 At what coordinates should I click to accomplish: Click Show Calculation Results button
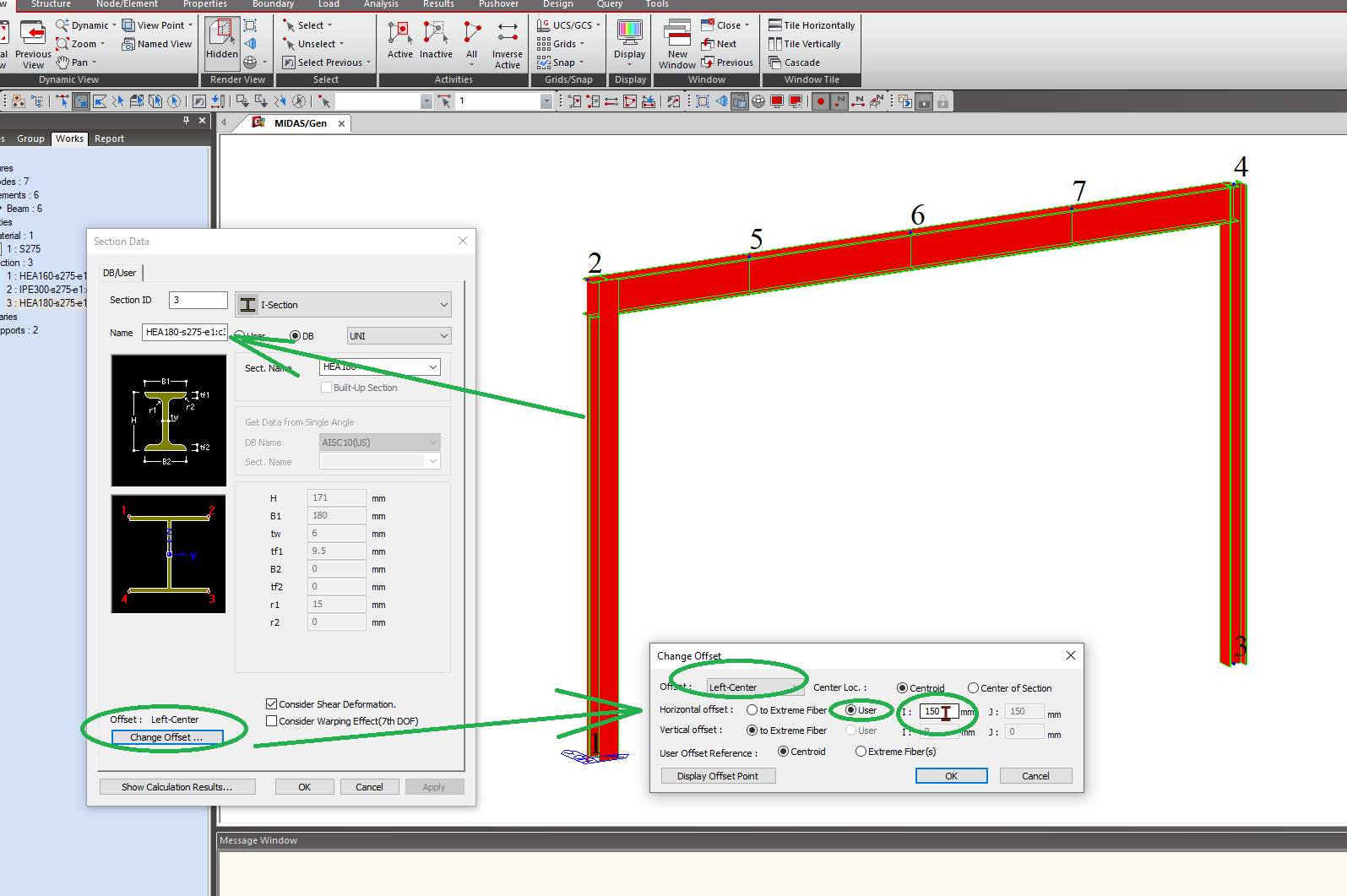coord(177,787)
